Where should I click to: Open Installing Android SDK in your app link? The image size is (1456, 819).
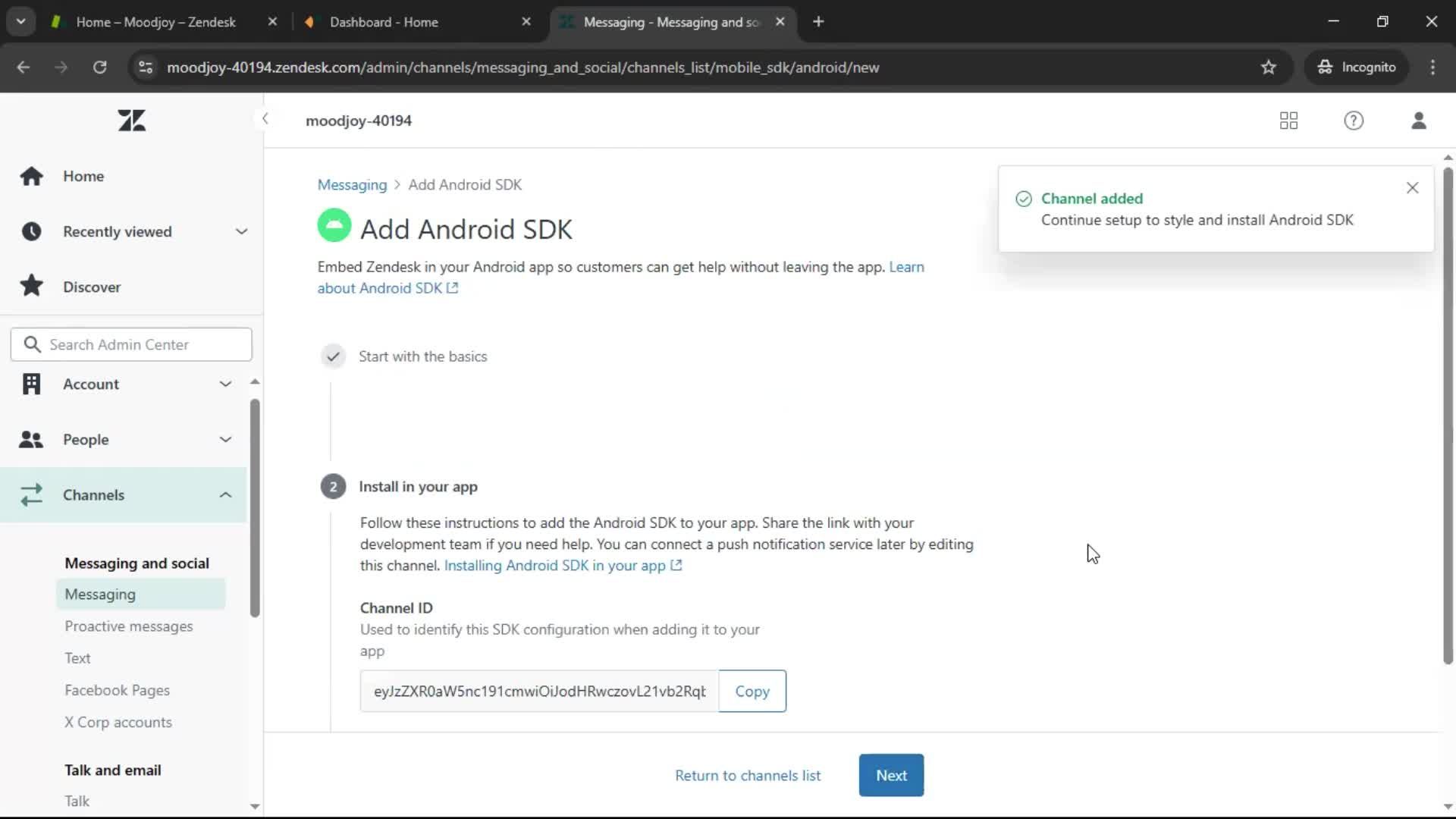point(563,566)
